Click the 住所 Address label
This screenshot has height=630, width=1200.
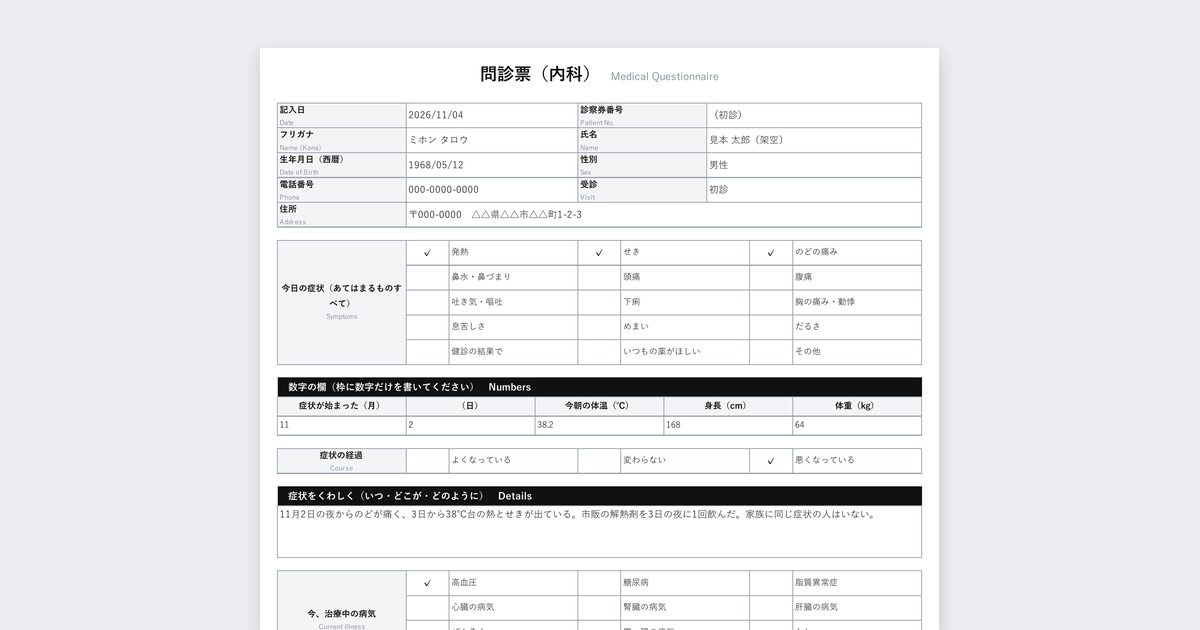point(342,215)
